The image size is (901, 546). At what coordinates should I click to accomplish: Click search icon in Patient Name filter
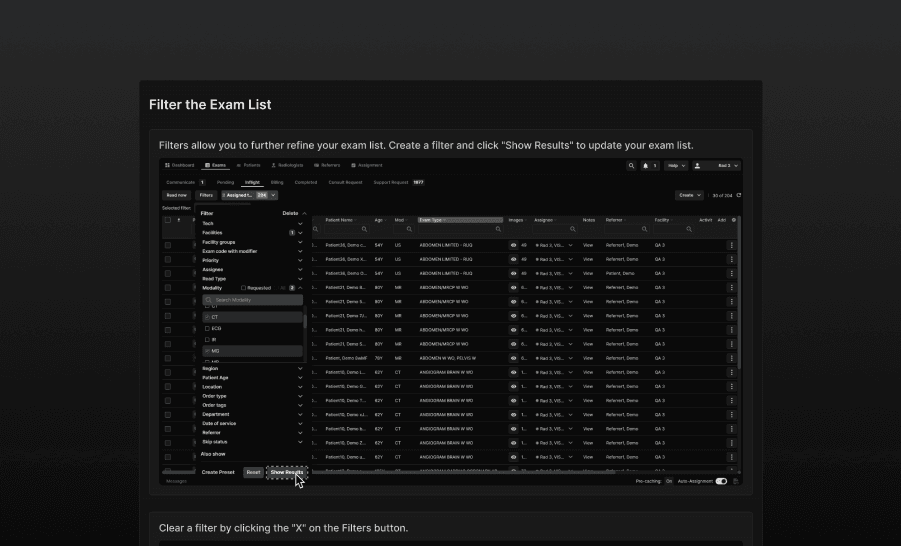click(x=364, y=229)
